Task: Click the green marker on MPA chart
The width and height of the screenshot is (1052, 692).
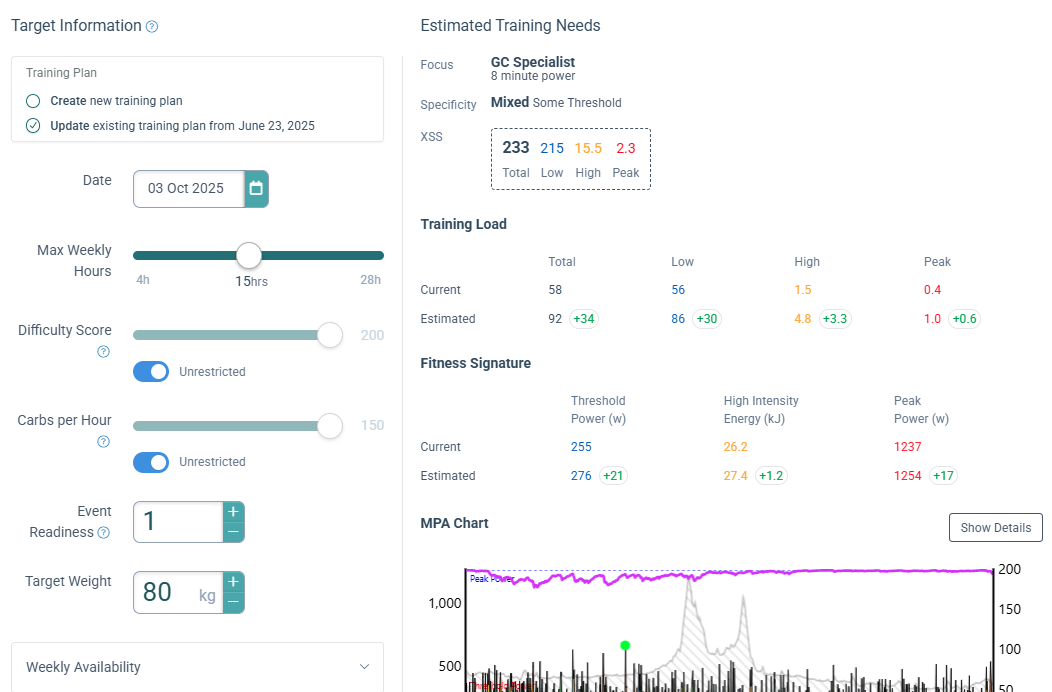Action: (x=625, y=646)
